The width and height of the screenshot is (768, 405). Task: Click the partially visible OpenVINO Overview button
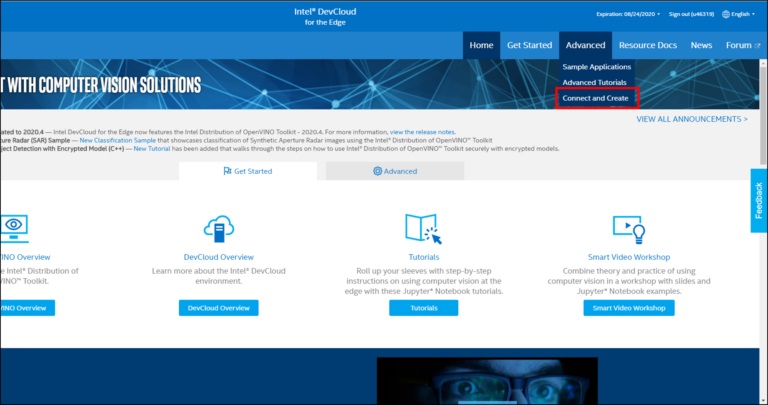tap(27, 308)
